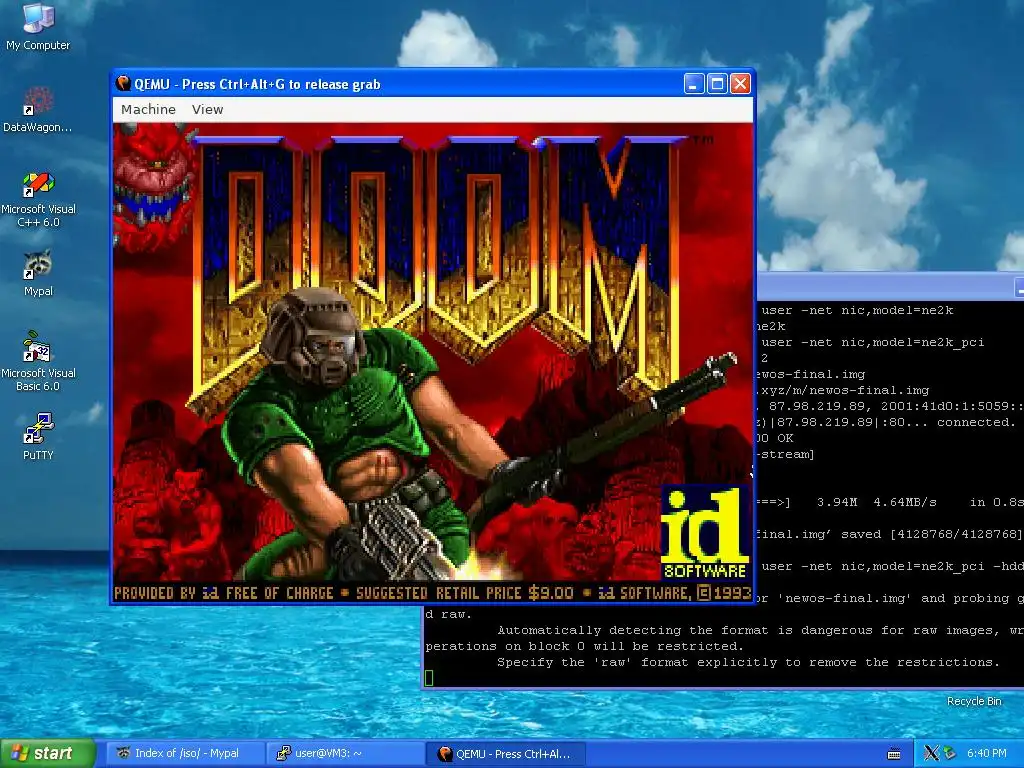1024x768 pixels.
Task: Click 'Specify the 'raw' format explicitly' terminal line
Action: click(748, 662)
